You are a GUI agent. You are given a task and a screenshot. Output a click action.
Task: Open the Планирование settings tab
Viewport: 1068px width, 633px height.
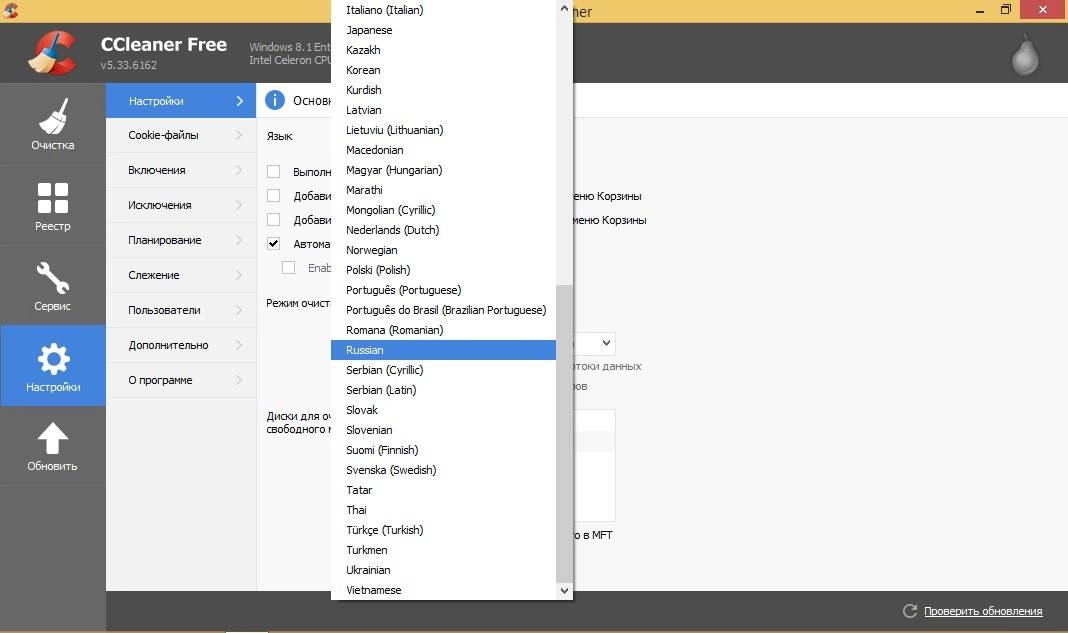coord(181,240)
